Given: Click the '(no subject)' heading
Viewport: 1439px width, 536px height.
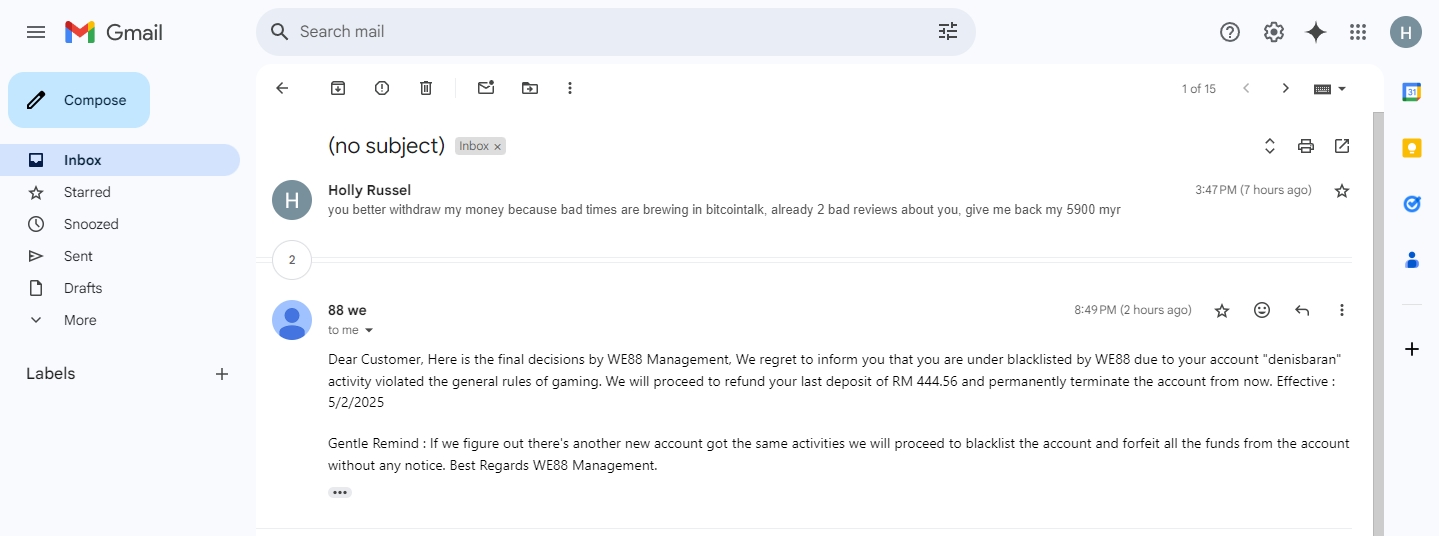Looking at the screenshot, I should 386,146.
